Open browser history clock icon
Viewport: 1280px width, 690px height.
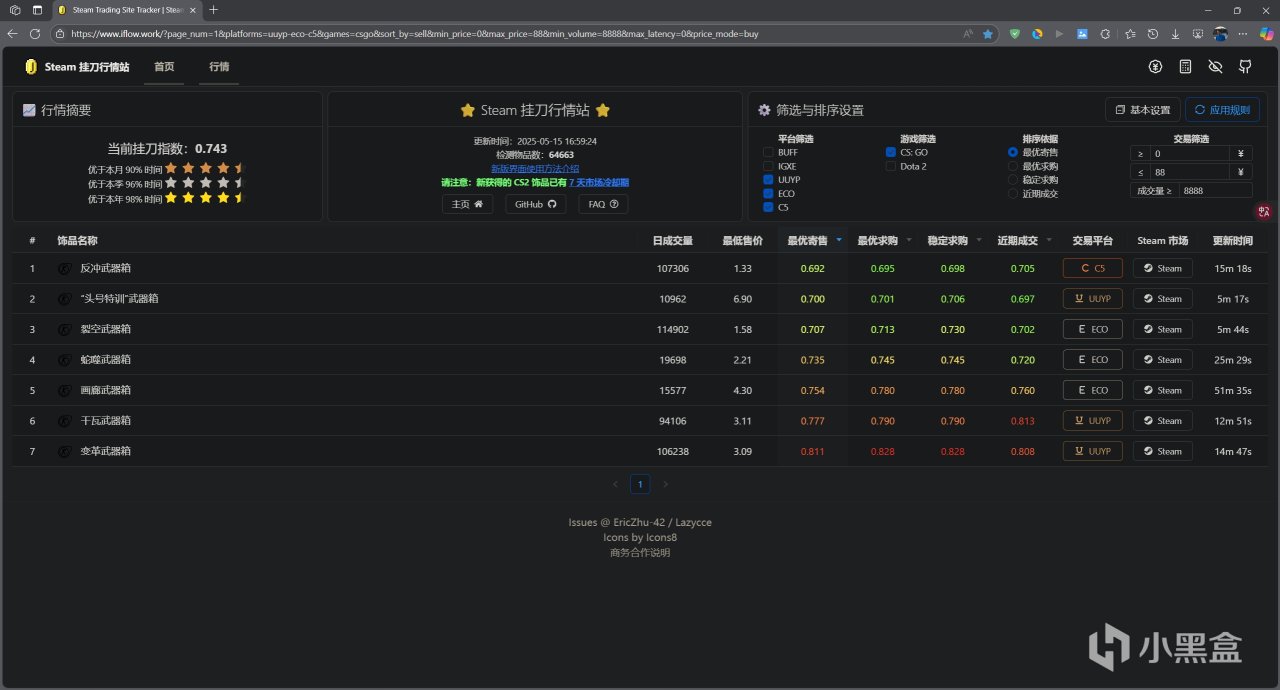[1153, 33]
